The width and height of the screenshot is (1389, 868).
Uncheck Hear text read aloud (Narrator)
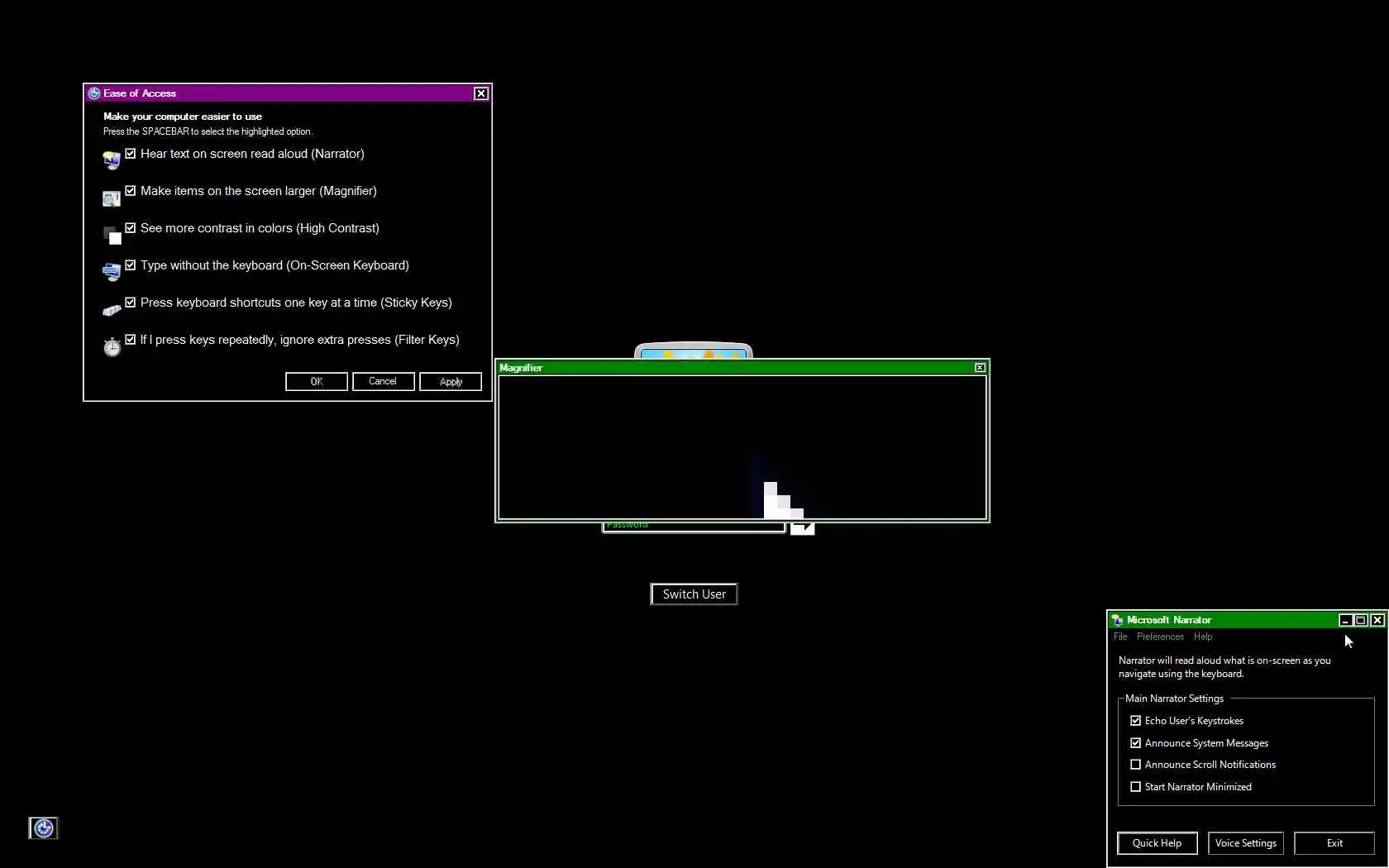click(x=131, y=154)
